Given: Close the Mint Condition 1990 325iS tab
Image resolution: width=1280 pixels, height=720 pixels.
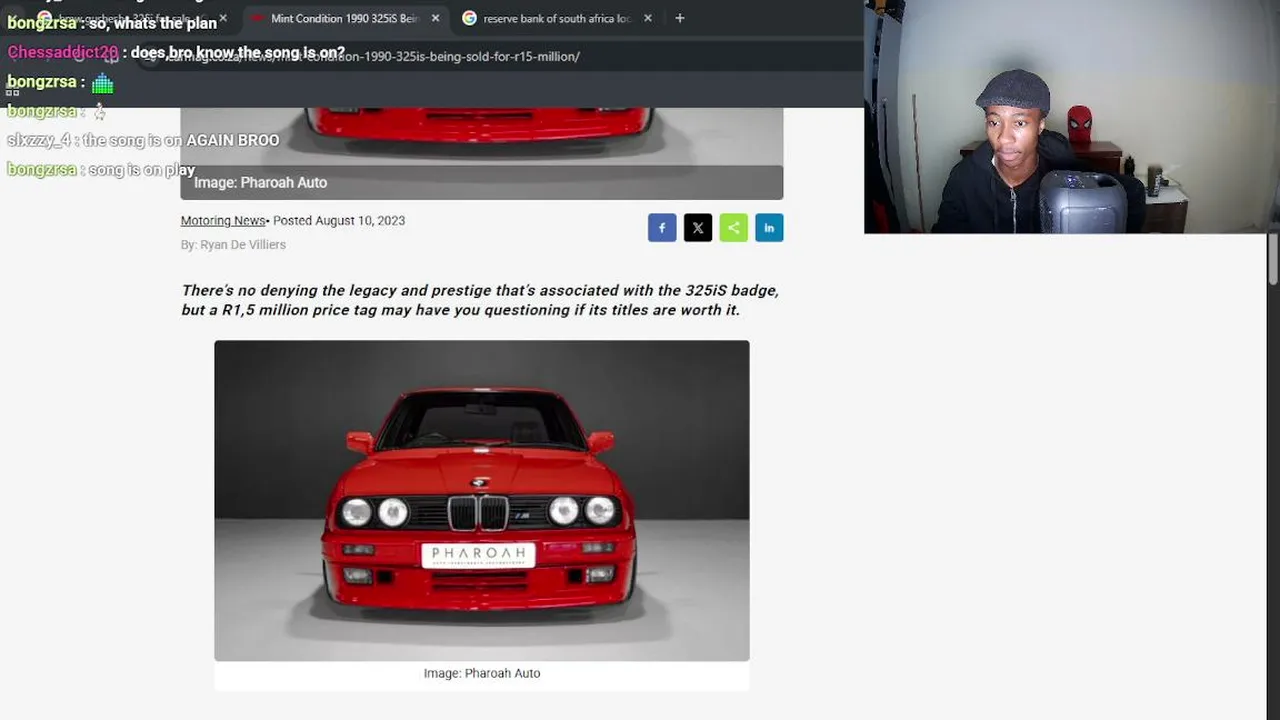Looking at the screenshot, I should click(435, 18).
